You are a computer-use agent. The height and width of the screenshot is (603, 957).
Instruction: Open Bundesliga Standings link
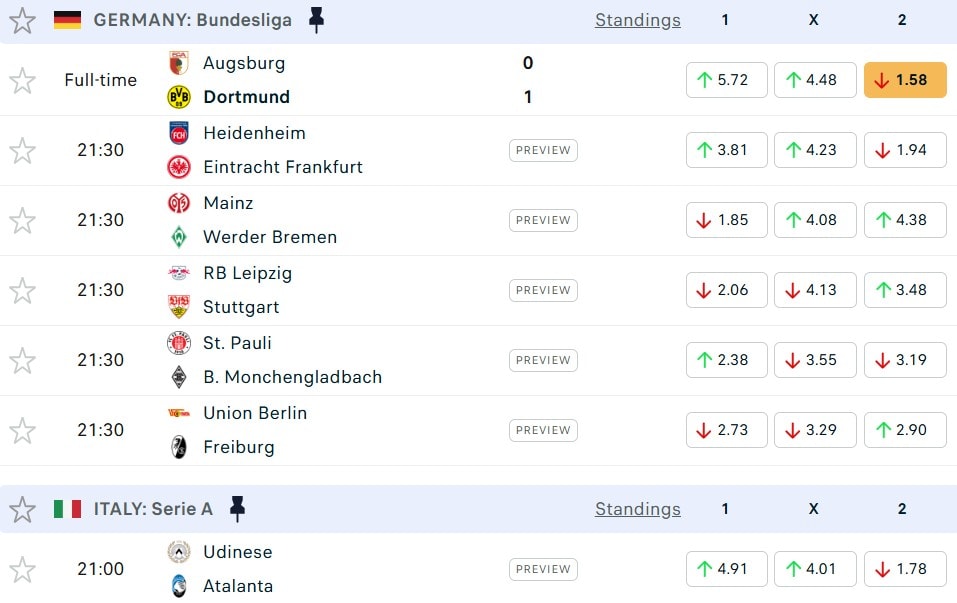click(637, 20)
